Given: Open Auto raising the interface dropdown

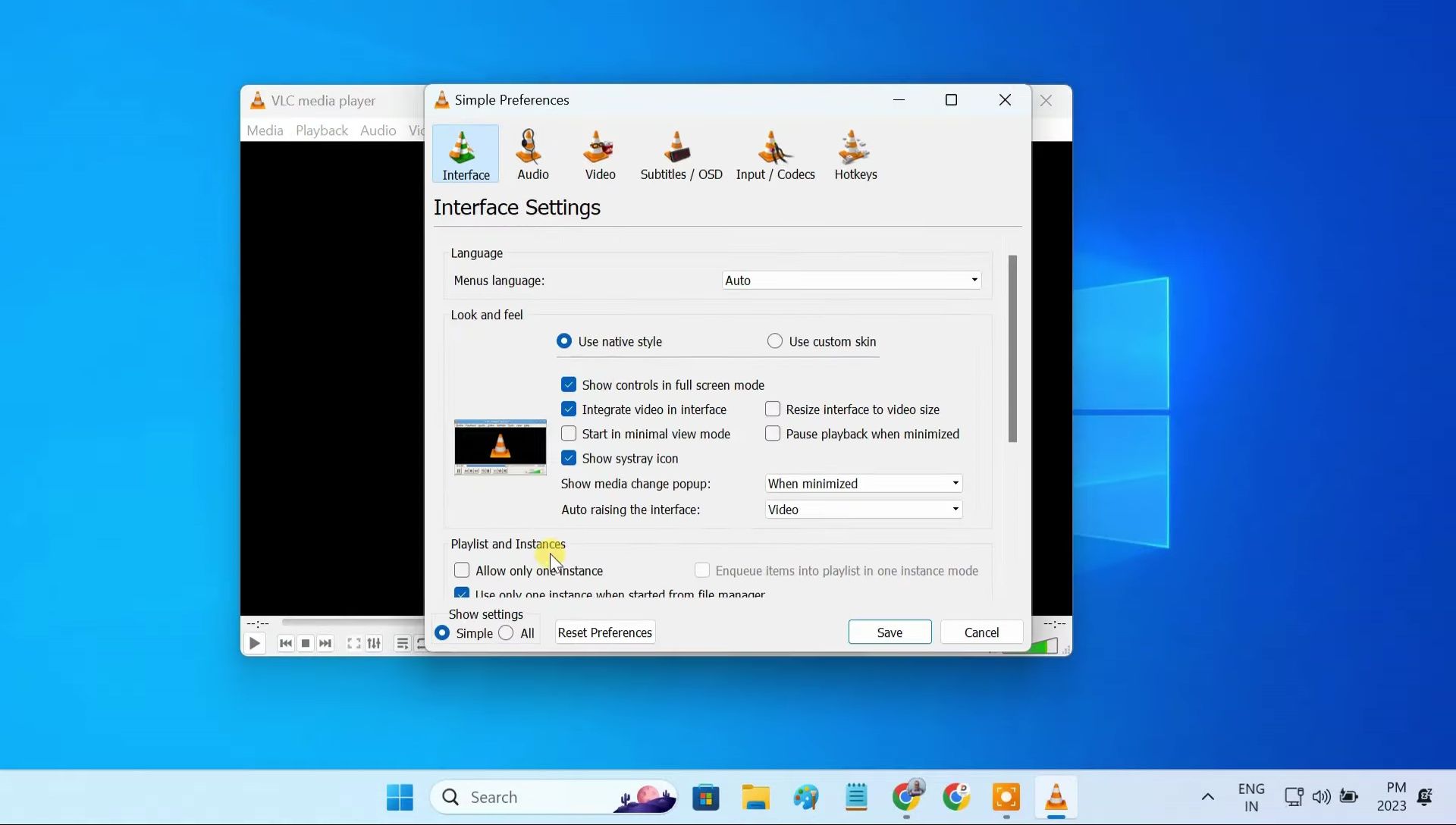Looking at the screenshot, I should click(x=864, y=510).
